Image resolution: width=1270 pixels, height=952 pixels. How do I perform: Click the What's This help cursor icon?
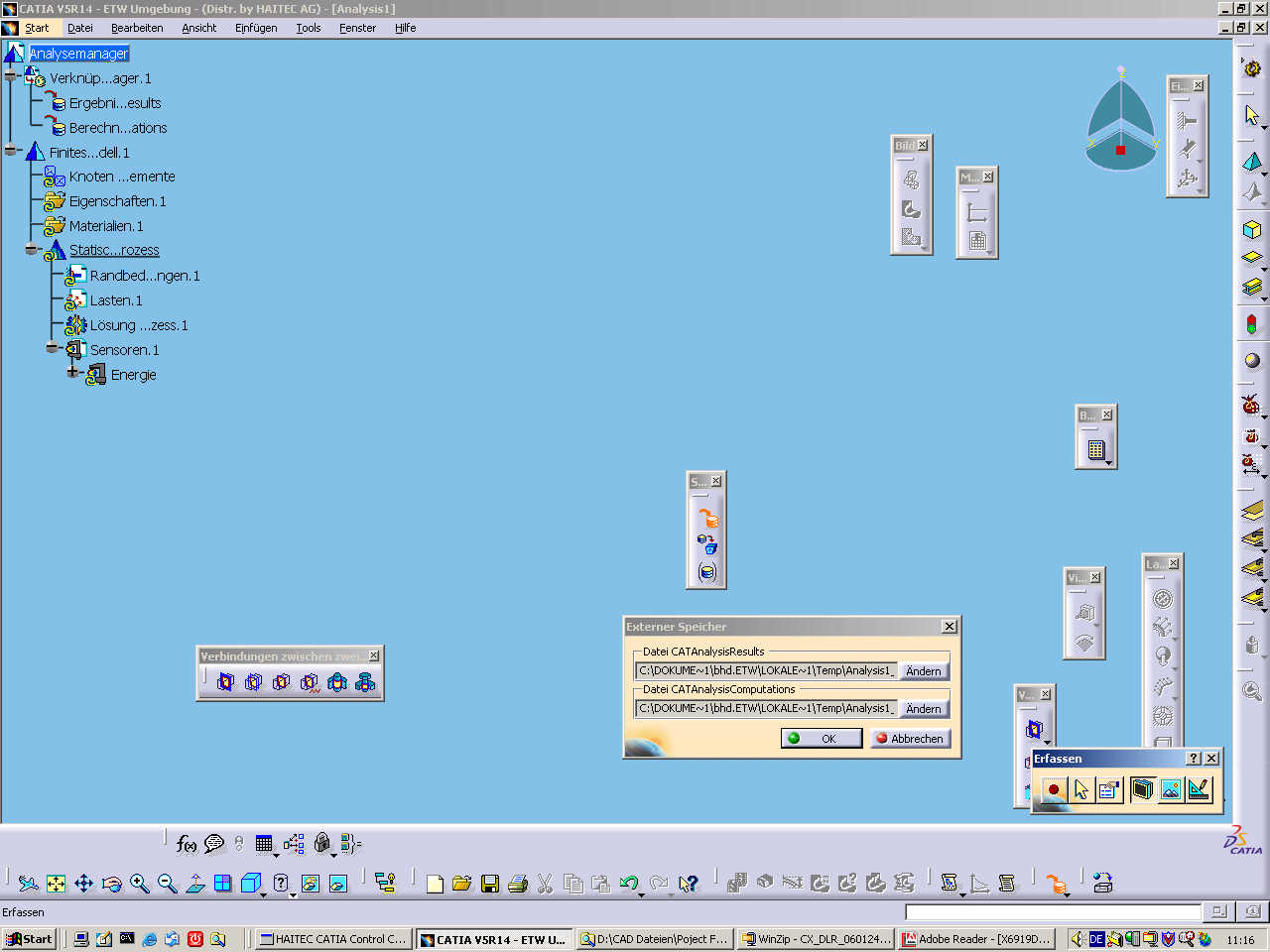coord(689,883)
